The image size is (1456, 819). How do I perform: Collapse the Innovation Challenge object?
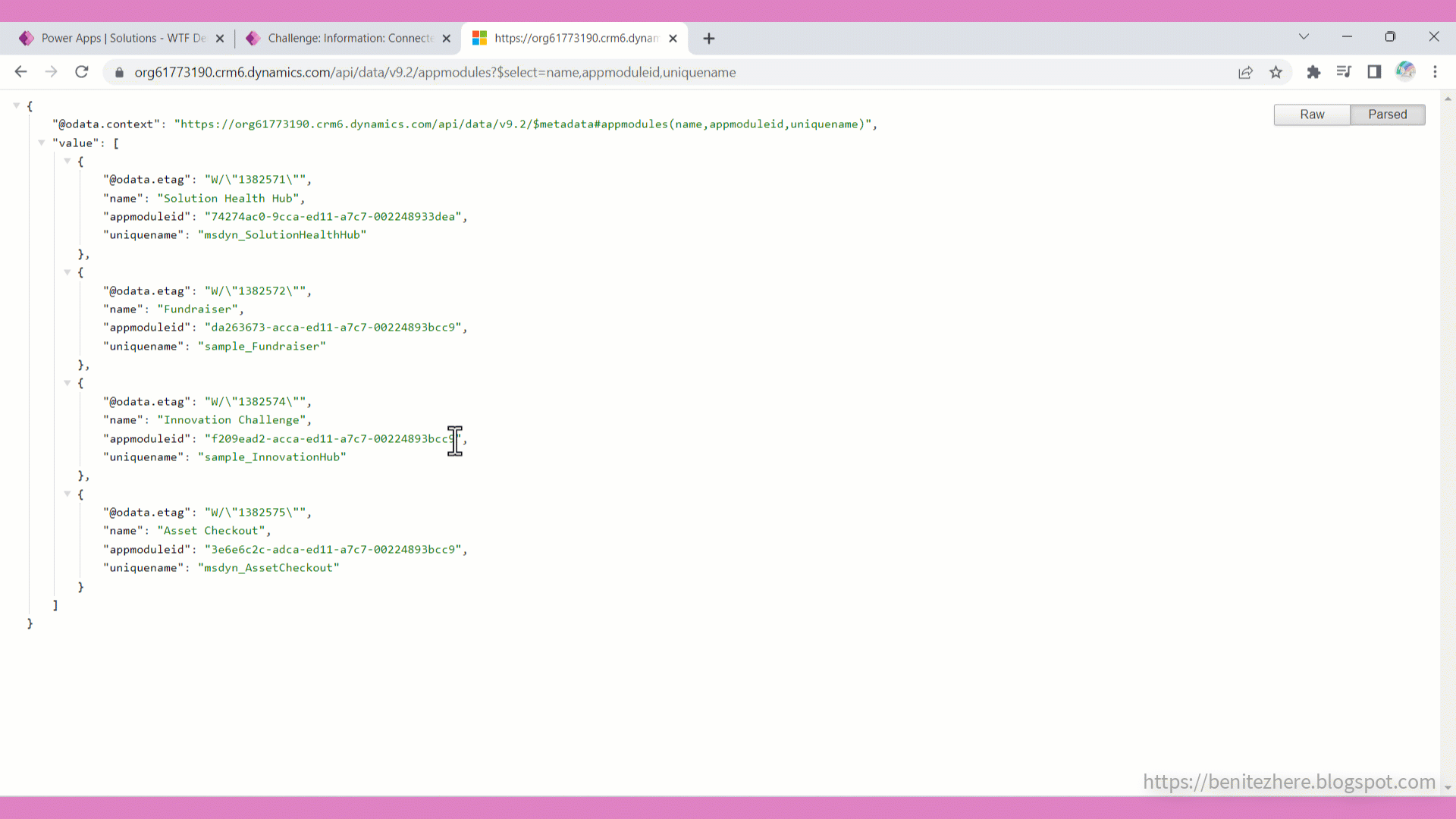[x=67, y=383]
